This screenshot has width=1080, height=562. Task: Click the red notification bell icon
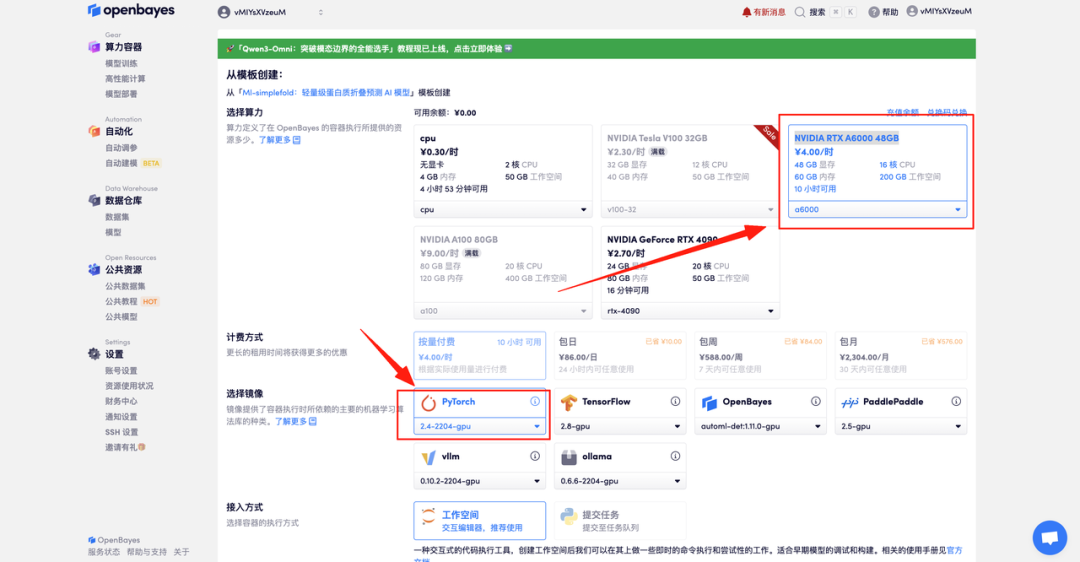[x=746, y=12]
